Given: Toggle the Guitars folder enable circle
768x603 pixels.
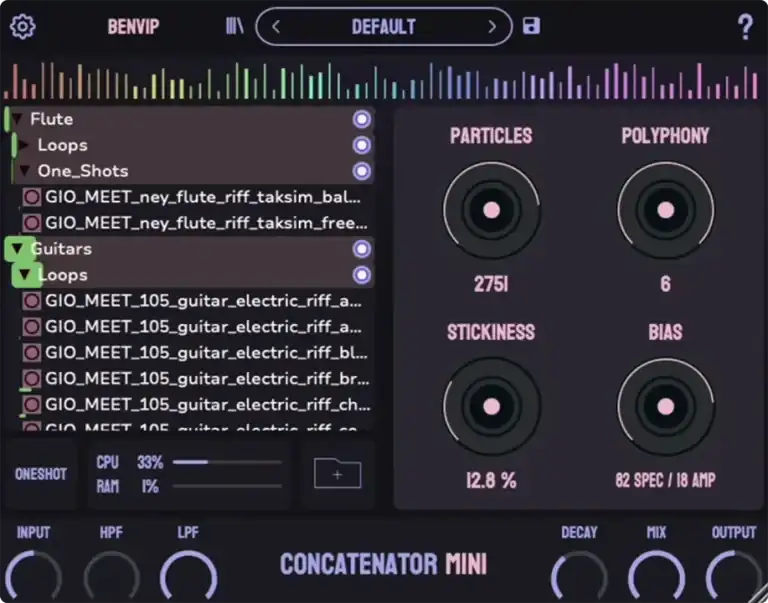Looking at the screenshot, I should click(x=362, y=249).
